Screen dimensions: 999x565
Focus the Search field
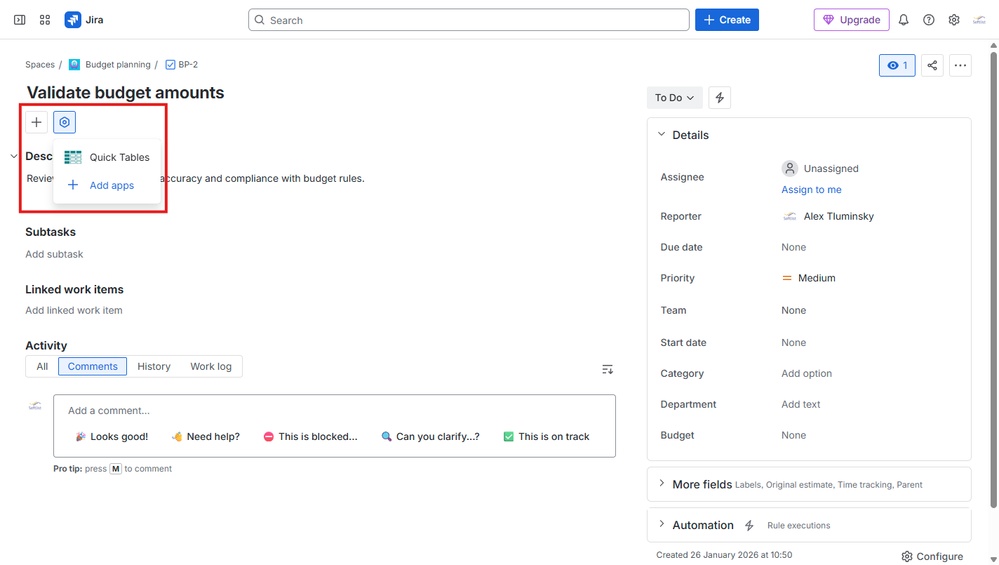[468, 20]
